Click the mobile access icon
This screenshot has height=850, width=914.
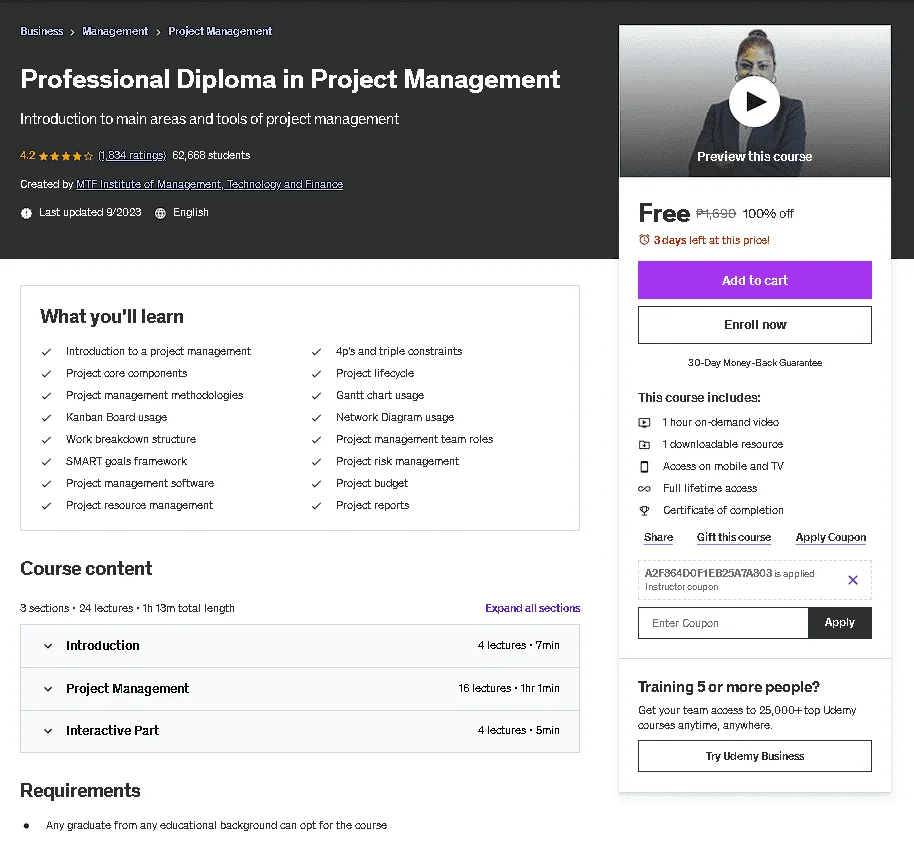pyautogui.click(x=644, y=466)
